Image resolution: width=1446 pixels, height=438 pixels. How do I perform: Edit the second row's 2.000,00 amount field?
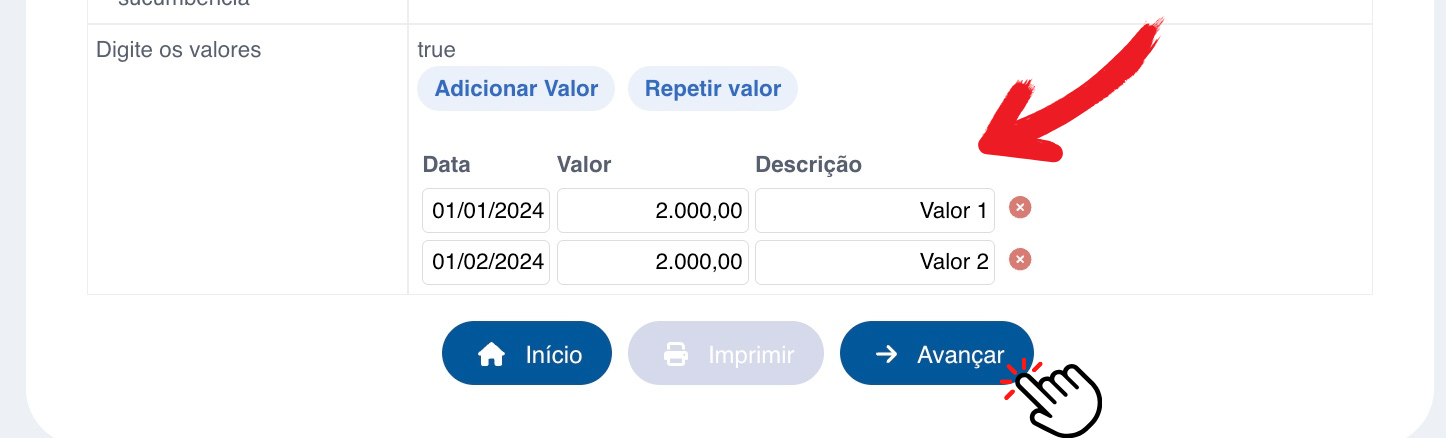click(652, 262)
